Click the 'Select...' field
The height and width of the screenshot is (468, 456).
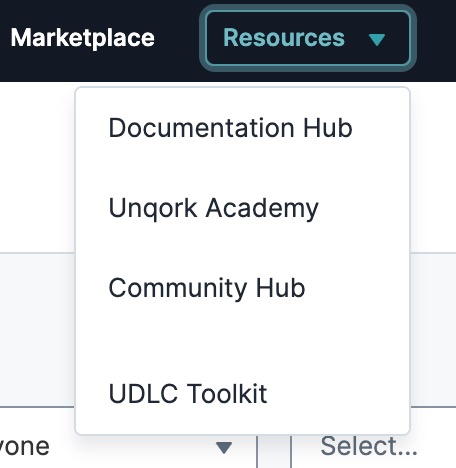[x=373, y=447]
